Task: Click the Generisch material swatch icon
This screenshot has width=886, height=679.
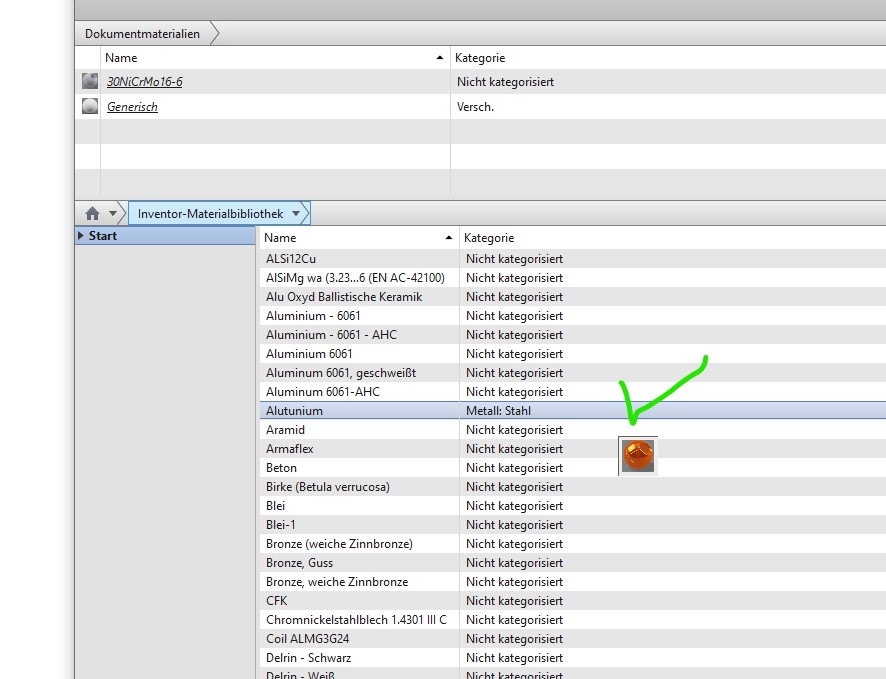Action: point(90,106)
